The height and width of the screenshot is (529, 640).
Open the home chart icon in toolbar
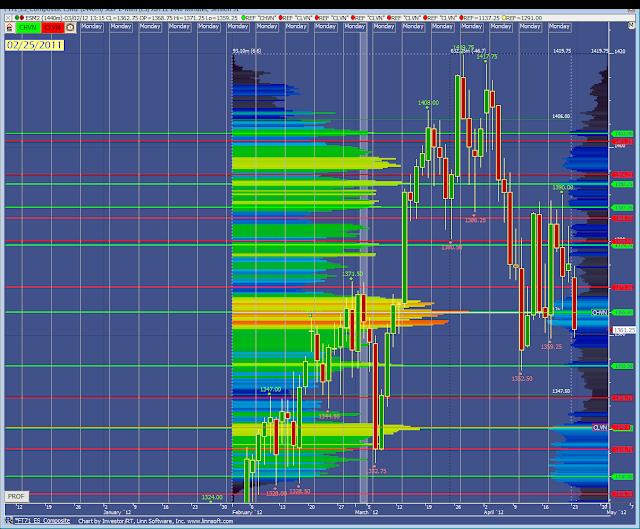10,28
